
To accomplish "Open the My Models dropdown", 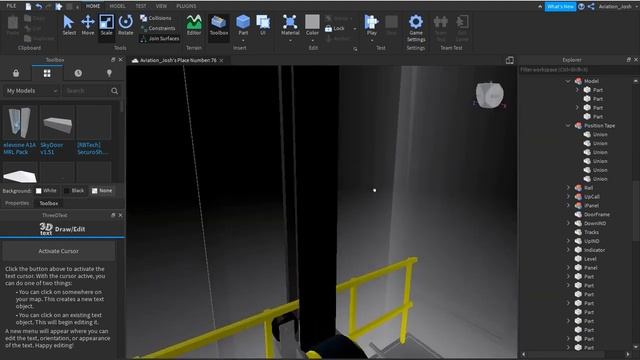I will pyautogui.click(x=31, y=91).
